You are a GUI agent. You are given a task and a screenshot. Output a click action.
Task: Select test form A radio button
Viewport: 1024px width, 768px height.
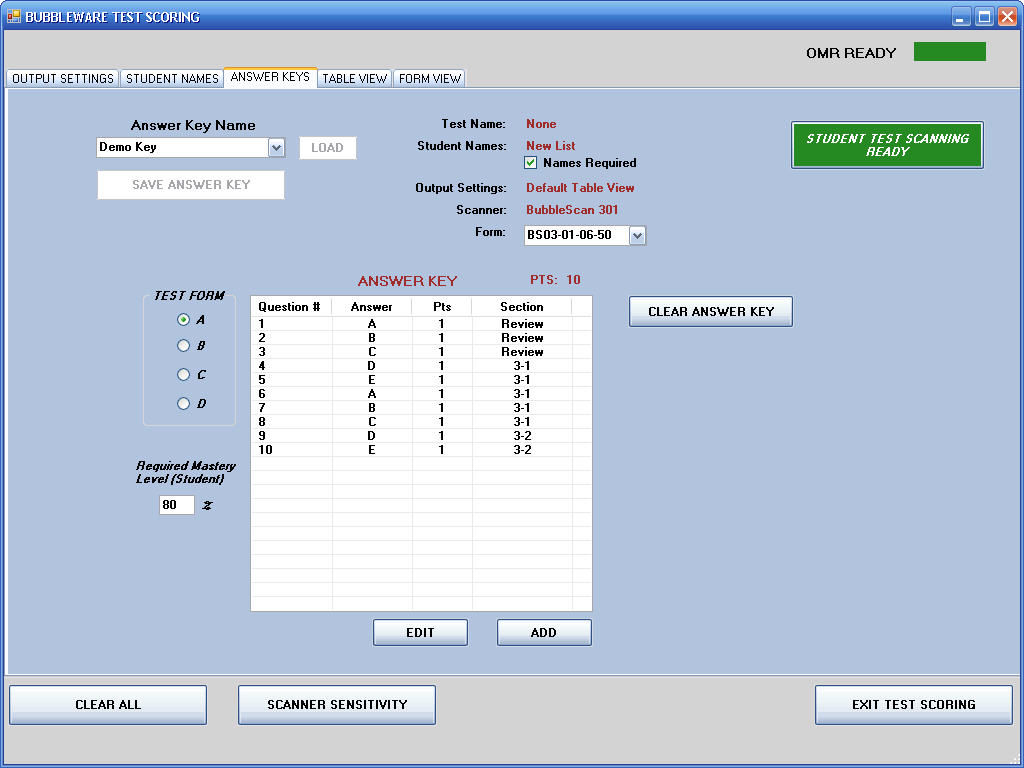[184, 319]
